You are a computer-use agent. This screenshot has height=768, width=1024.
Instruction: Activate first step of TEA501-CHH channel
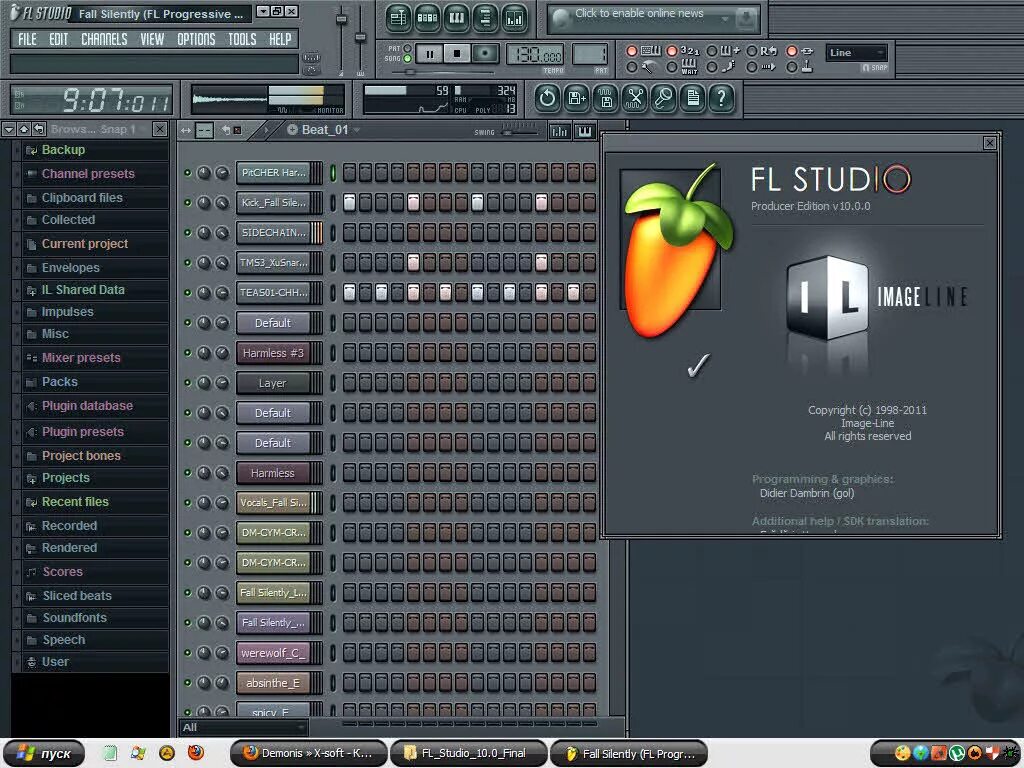coord(349,292)
